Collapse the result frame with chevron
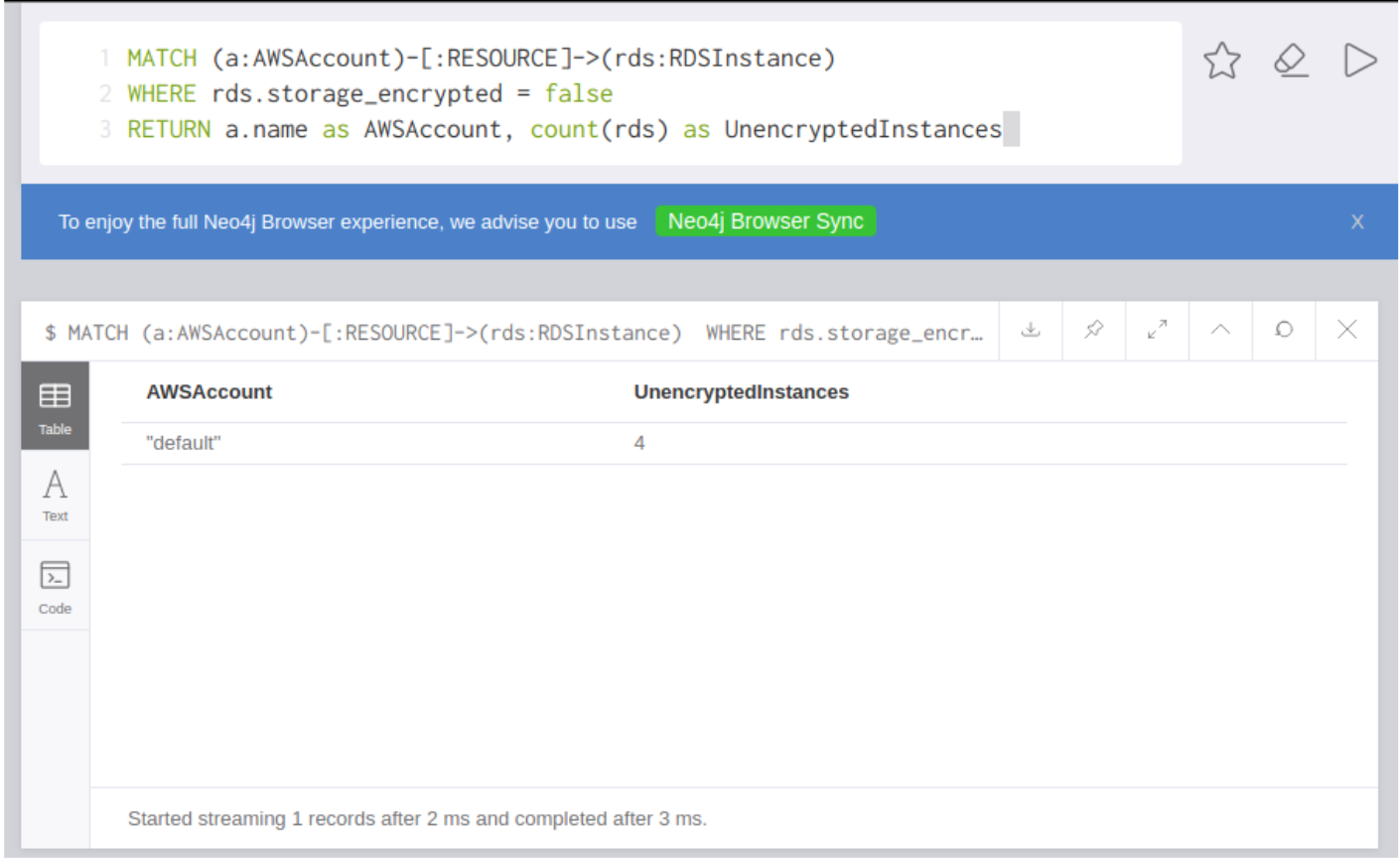The height and width of the screenshot is (858, 1400). pos(1220,330)
